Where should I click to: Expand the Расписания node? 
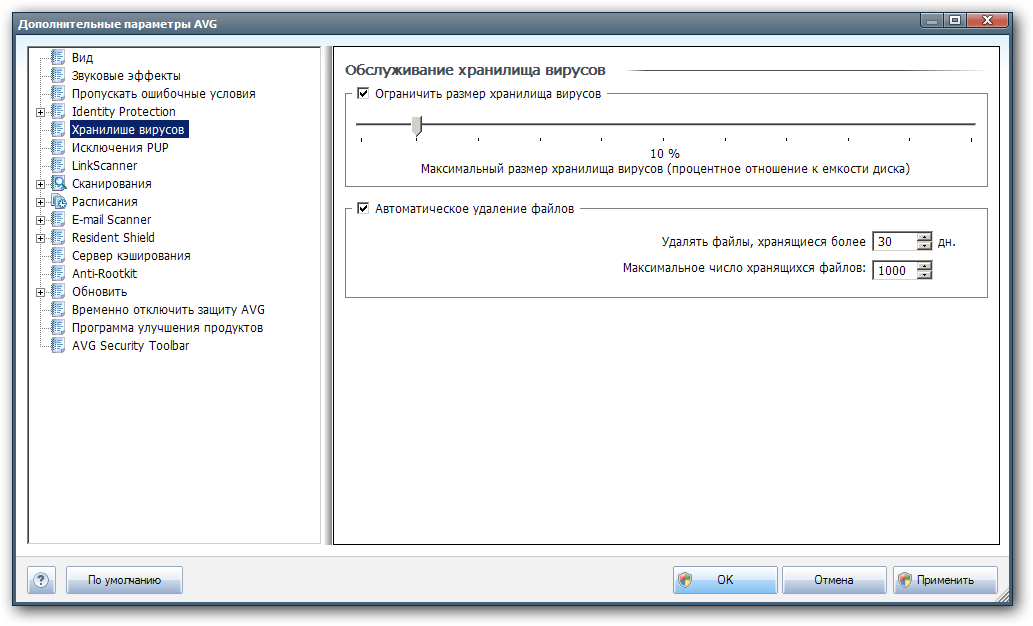[40, 202]
